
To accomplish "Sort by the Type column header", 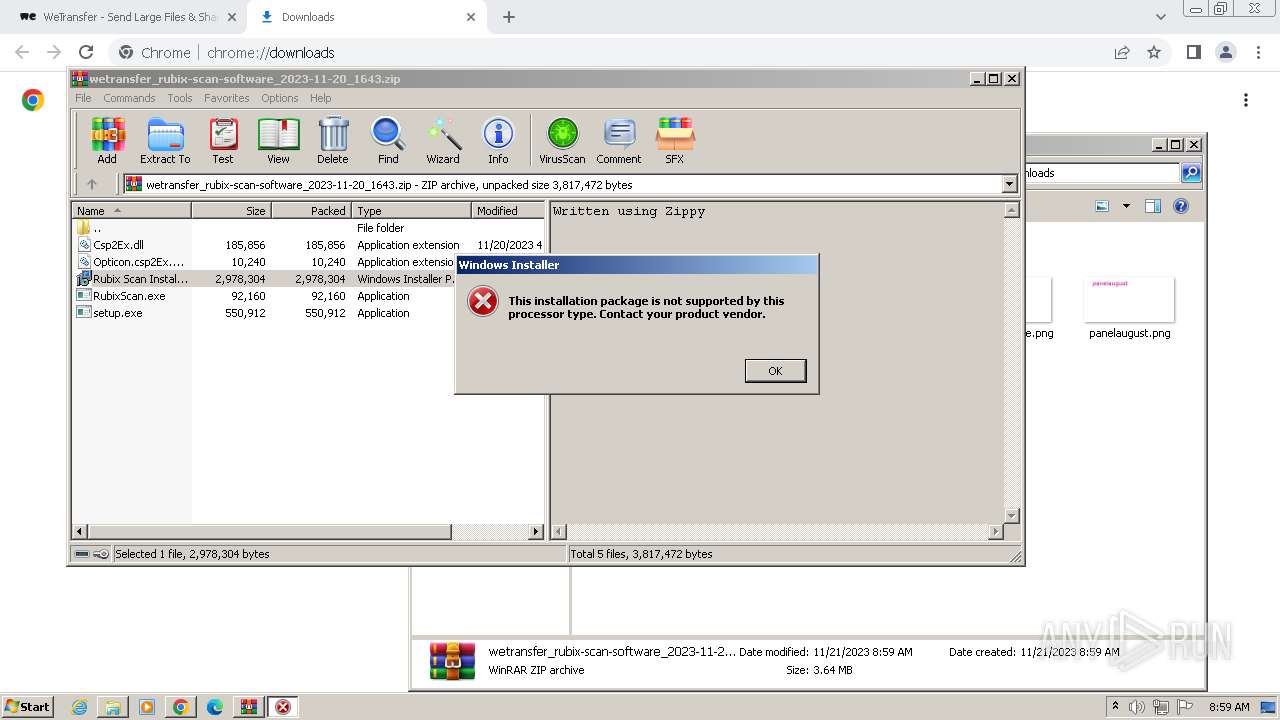I will [411, 211].
